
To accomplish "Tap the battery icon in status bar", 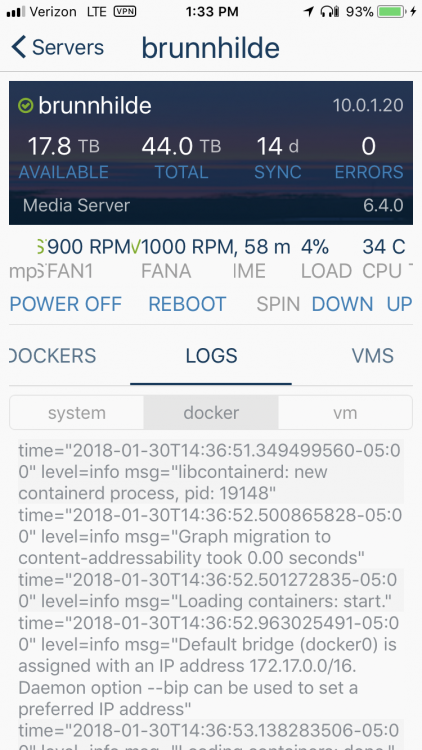I will coord(391,11).
